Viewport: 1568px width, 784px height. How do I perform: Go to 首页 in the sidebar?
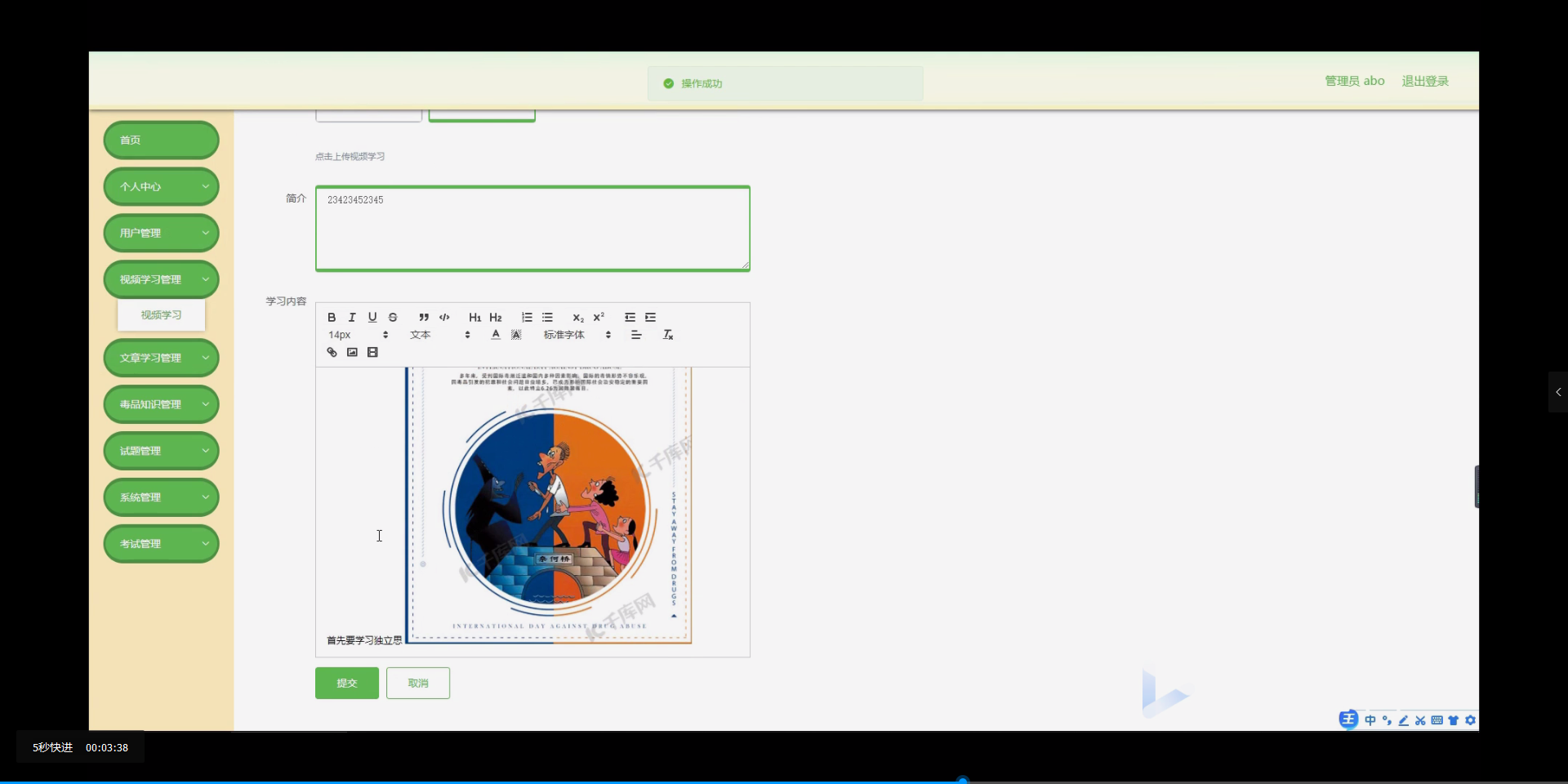pyautogui.click(x=161, y=140)
